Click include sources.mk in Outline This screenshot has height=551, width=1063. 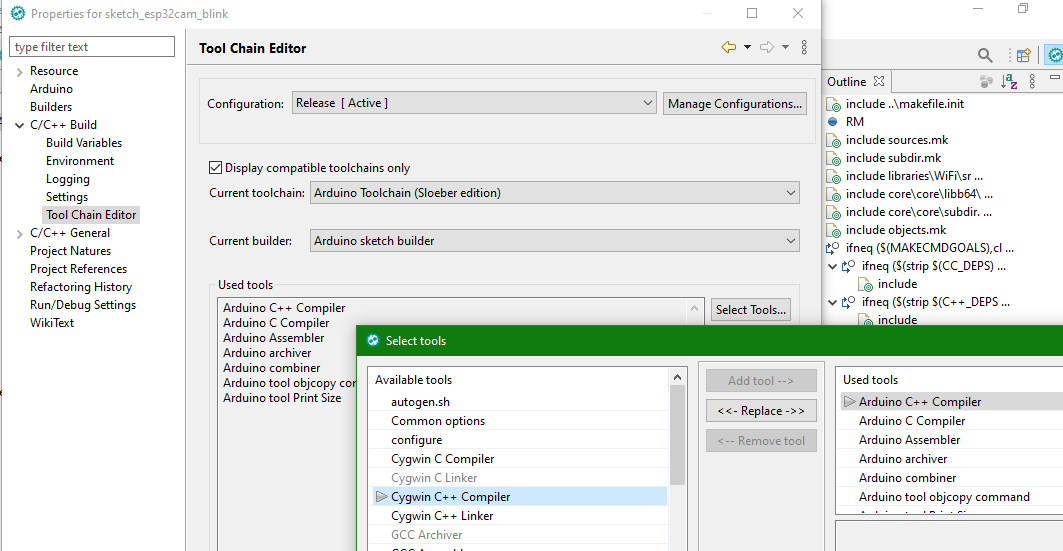(897, 140)
